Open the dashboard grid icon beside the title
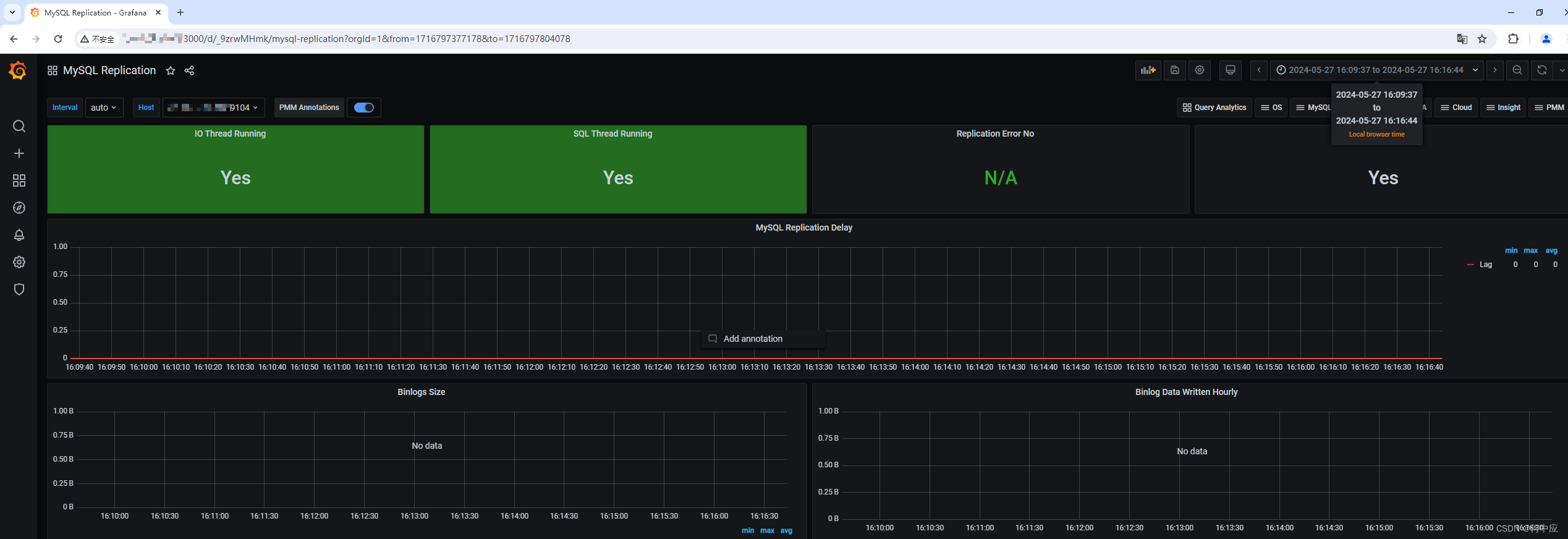1568x539 pixels. pyautogui.click(x=53, y=70)
